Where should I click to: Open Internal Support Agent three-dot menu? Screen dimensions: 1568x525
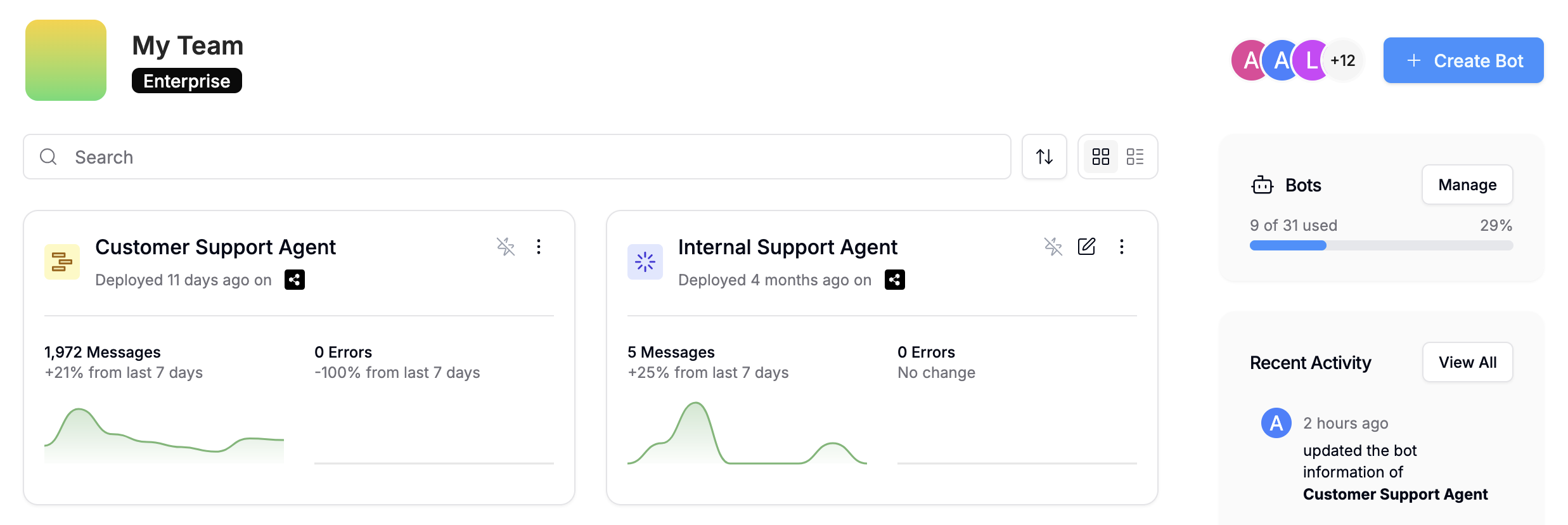(x=1122, y=247)
